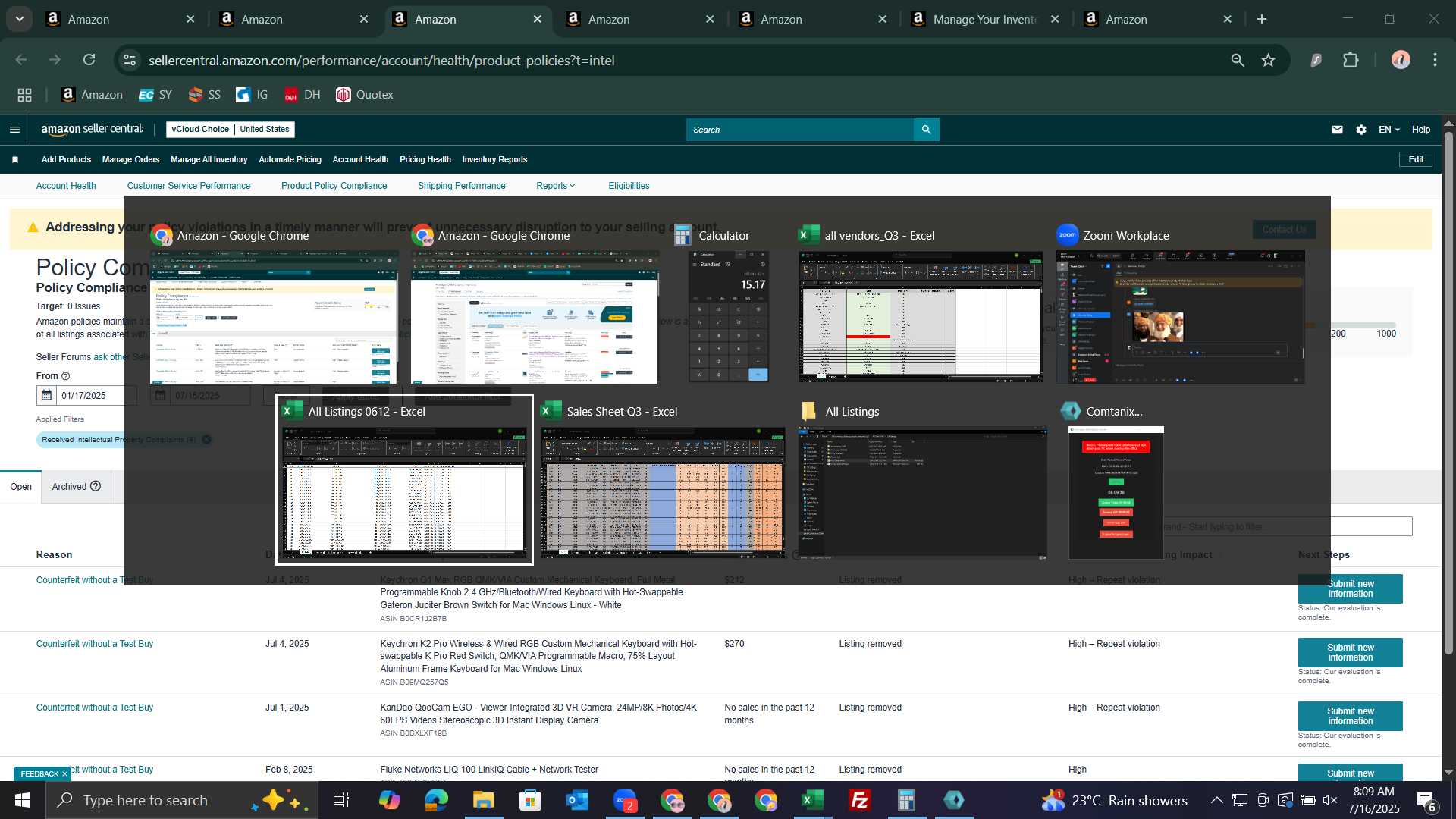Image resolution: width=1456 pixels, height=819 pixels.
Task: Open the Chrome apps grid icon
Action: coord(24,95)
